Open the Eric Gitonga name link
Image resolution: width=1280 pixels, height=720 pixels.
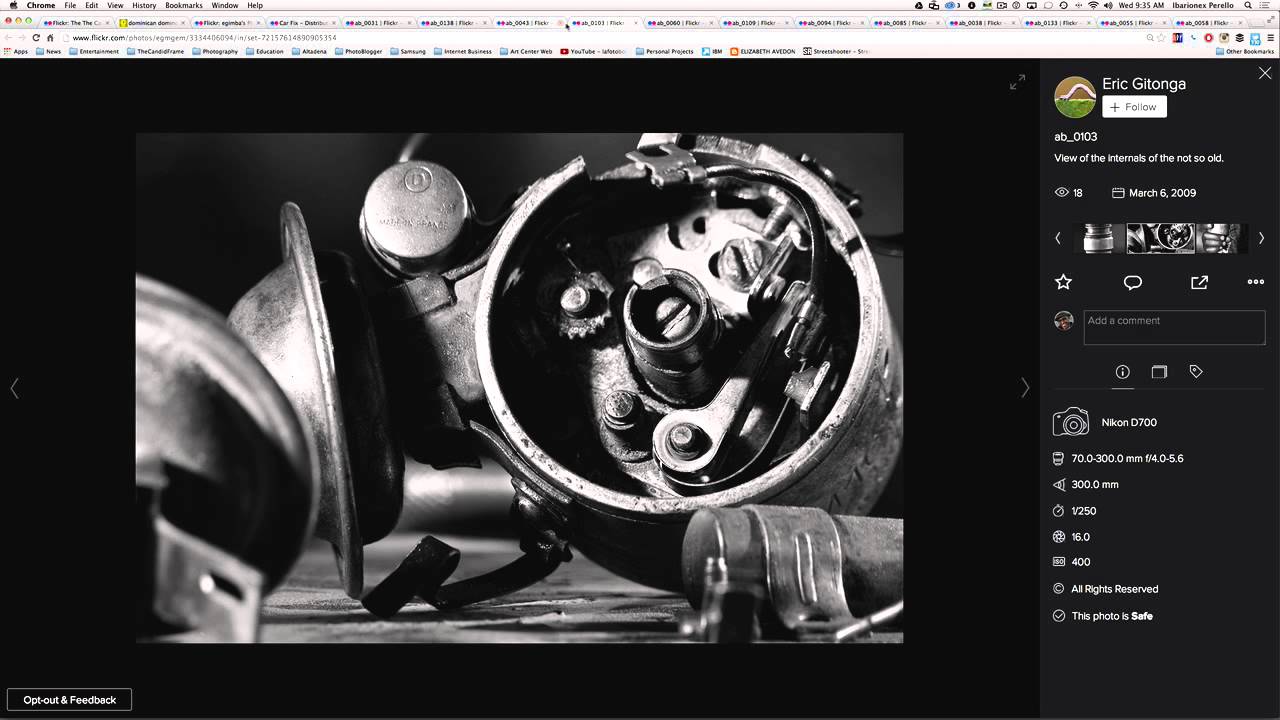[x=1144, y=84]
